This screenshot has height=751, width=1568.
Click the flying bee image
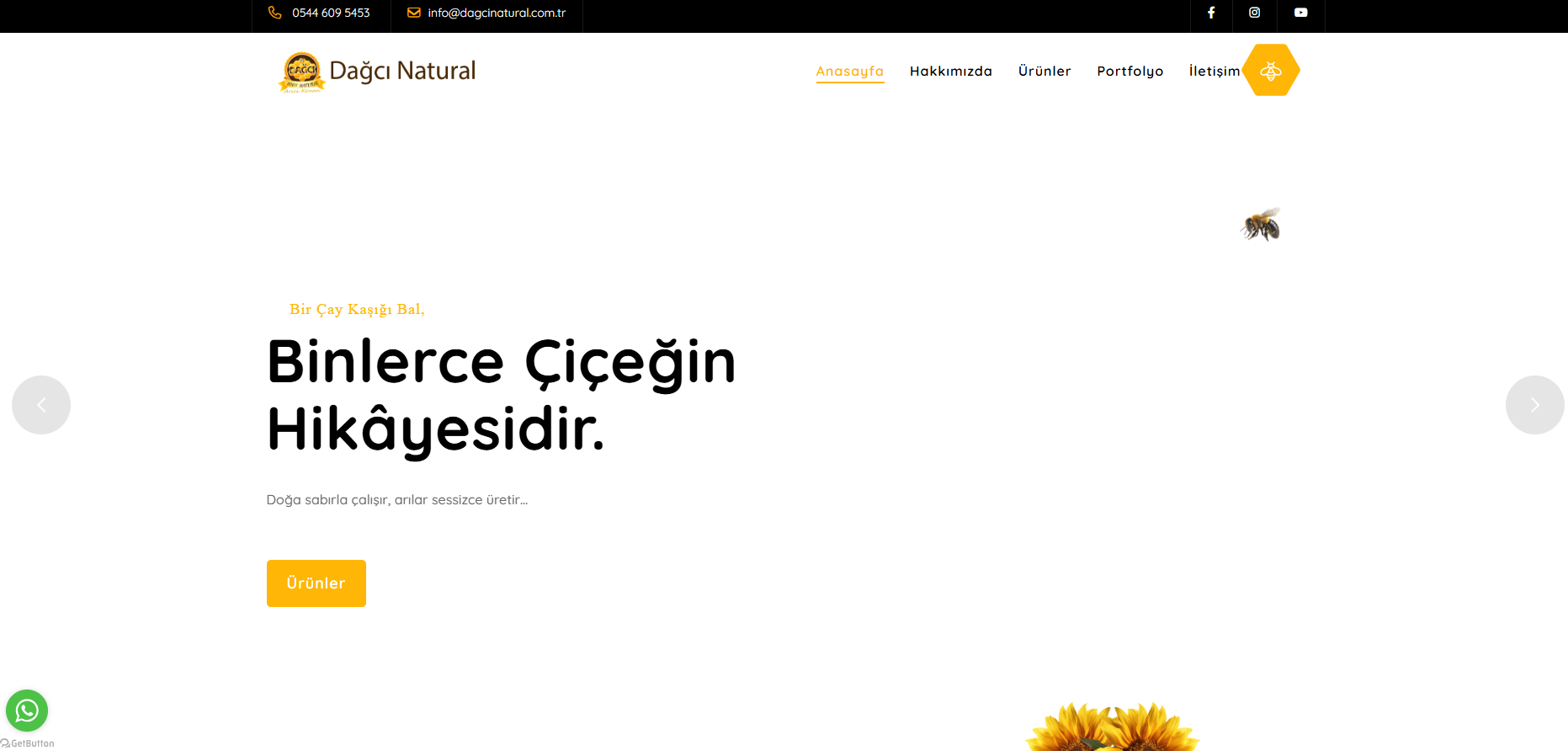click(x=1260, y=224)
